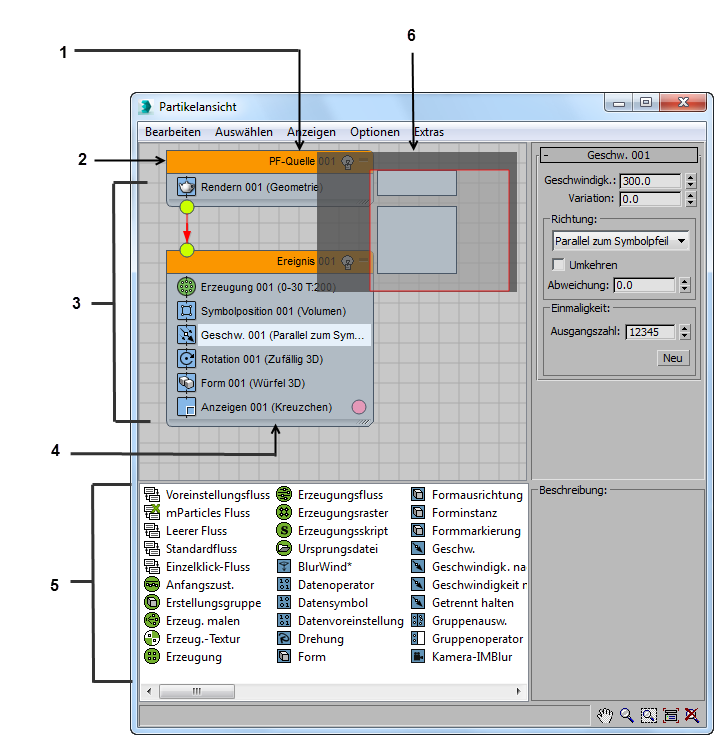The image size is (714, 735).
Task: Select Einzelklick-Fluss in the depot
Action: tap(197, 567)
